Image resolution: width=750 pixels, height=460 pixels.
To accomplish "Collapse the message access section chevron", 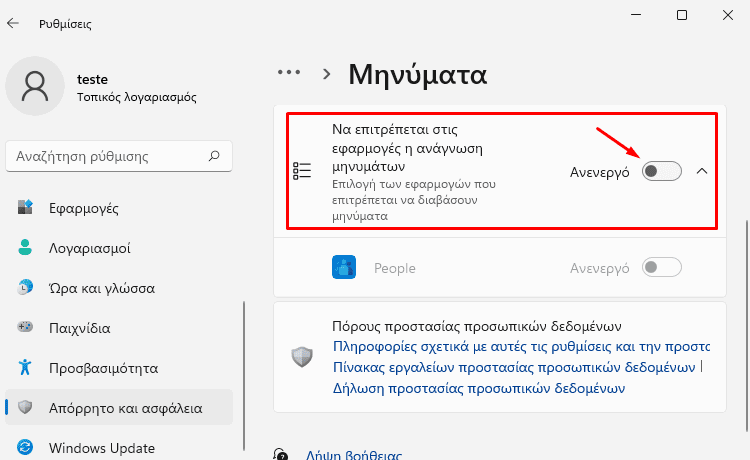I will click(x=702, y=171).
